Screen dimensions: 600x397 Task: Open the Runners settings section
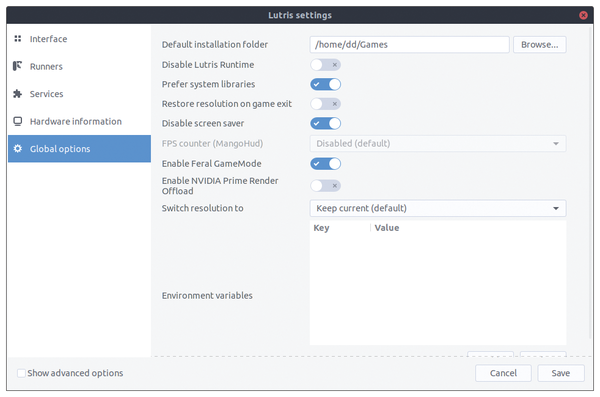[80, 66]
